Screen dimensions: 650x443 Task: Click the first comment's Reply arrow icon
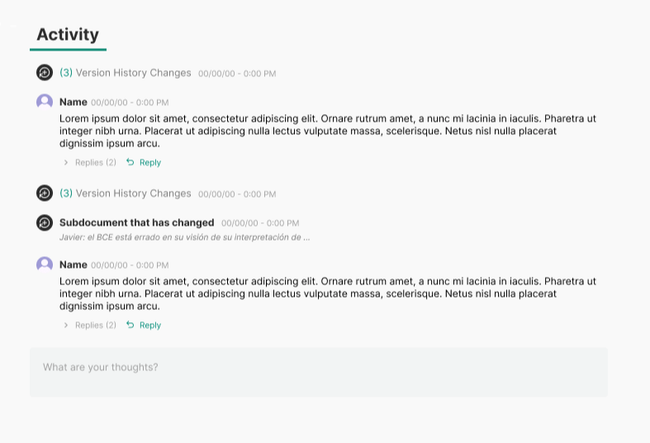tap(130, 162)
